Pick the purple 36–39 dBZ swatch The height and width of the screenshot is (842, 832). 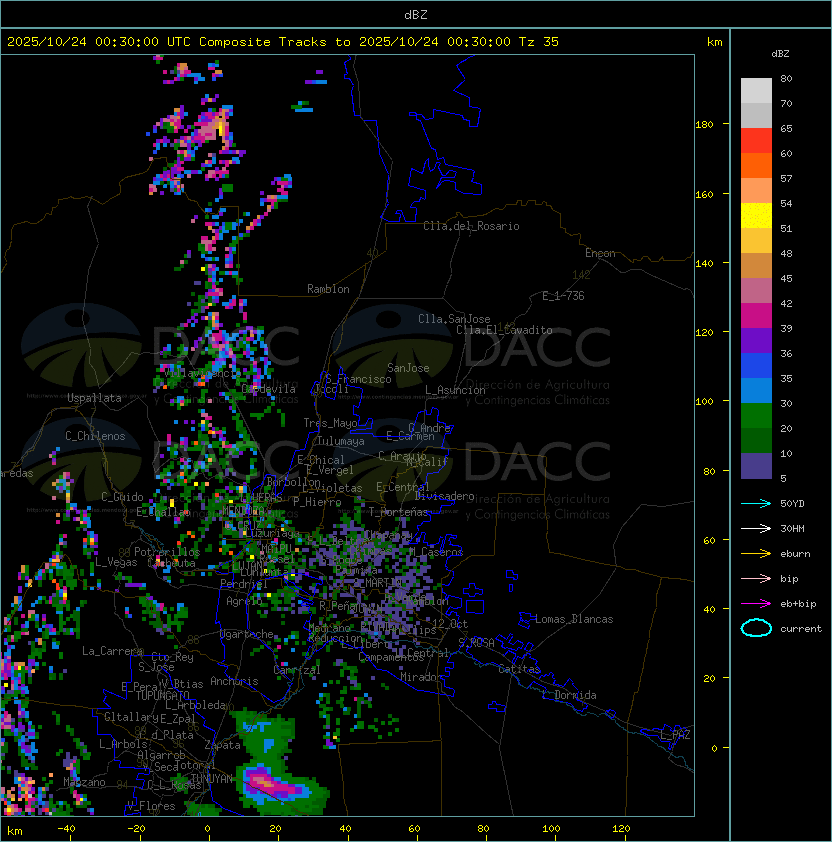pyautogui.click(x=756, y=341)
